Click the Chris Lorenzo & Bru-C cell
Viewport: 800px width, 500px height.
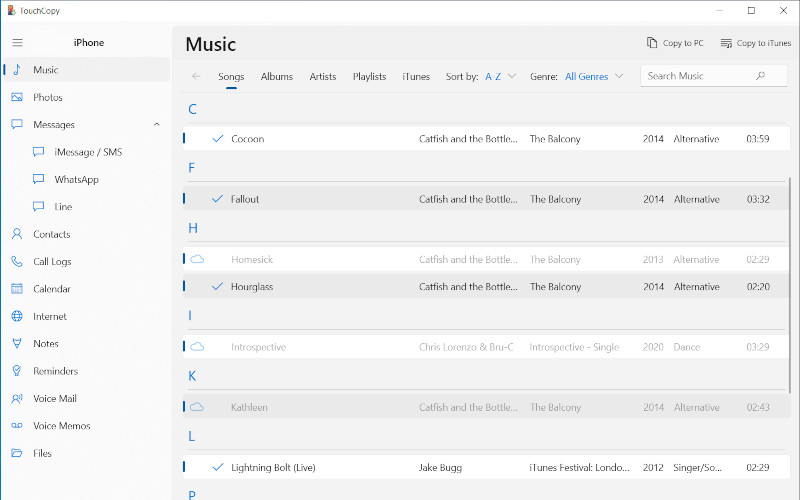click(466, 347)
